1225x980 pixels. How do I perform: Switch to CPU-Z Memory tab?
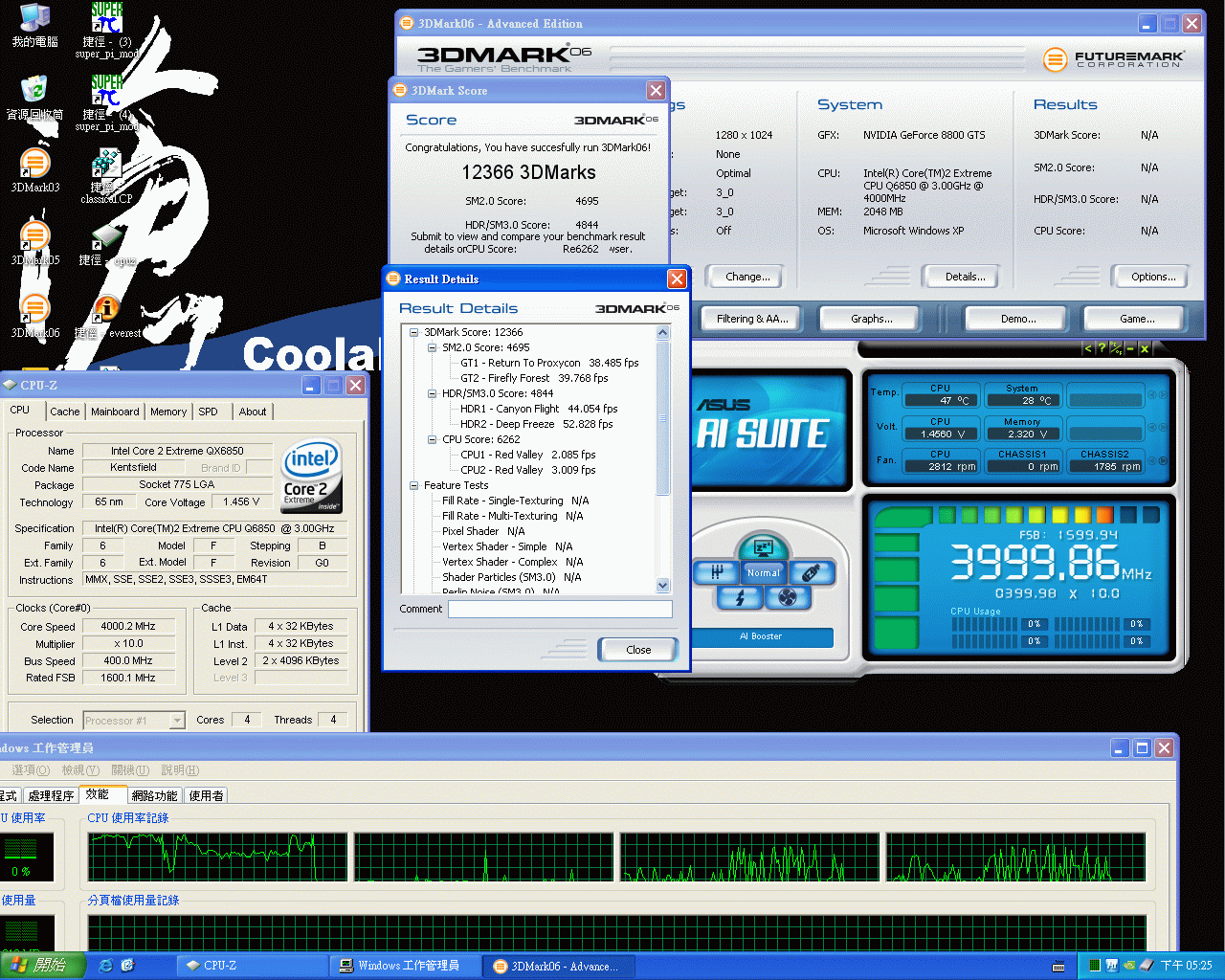point(168,412)
